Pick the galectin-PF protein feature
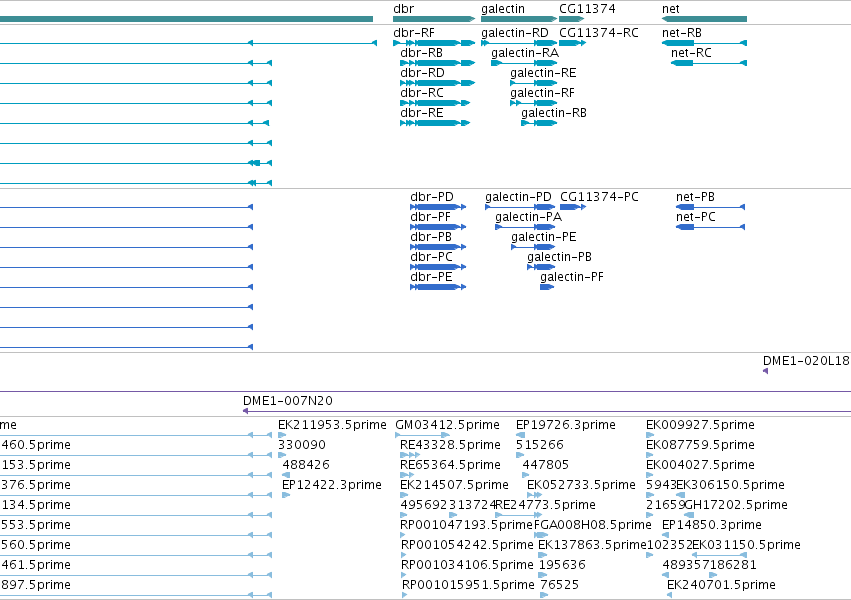Screen dimensions: 851x600 (547, 287)
